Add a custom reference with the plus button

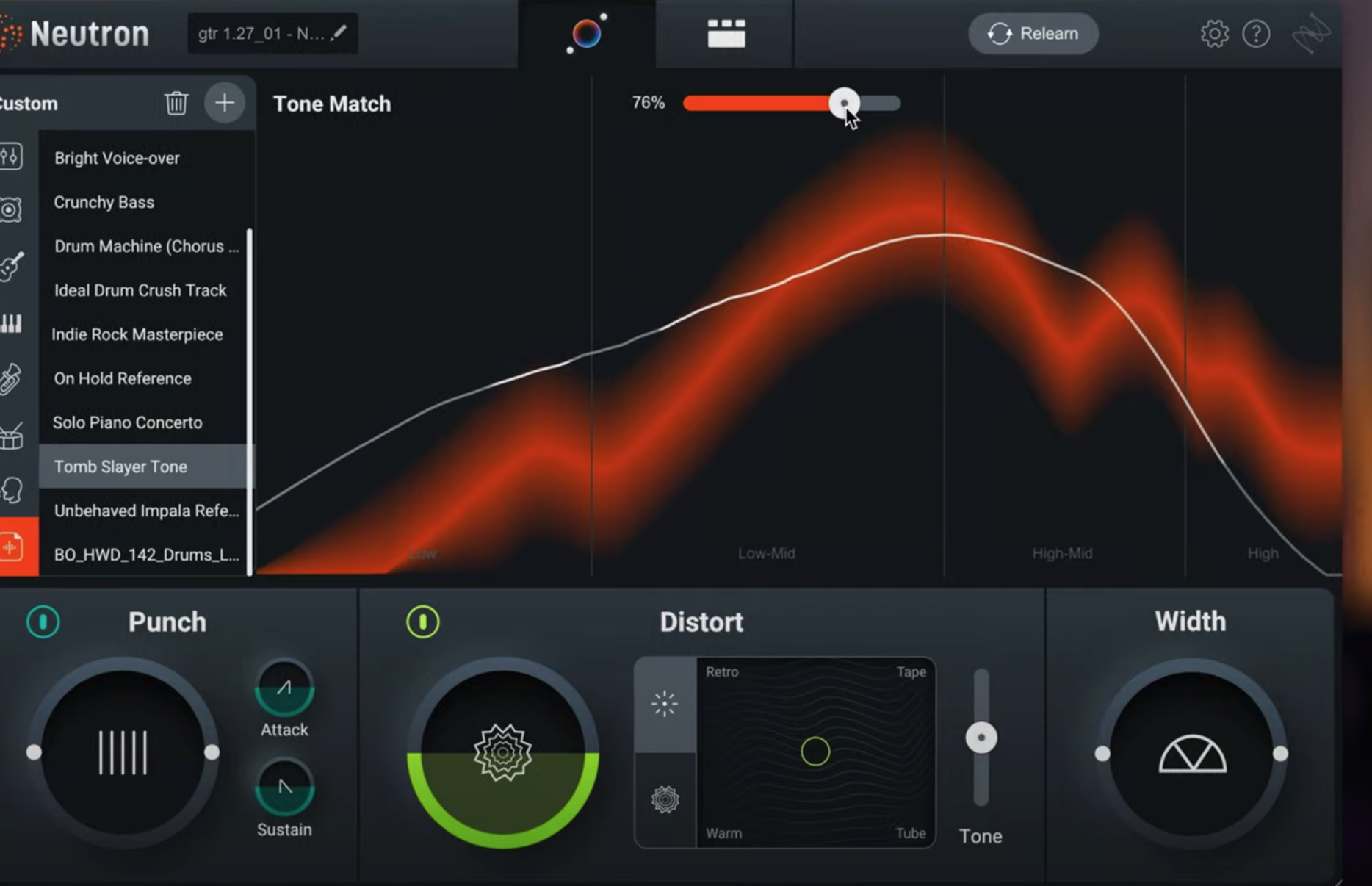pos(224,103)
